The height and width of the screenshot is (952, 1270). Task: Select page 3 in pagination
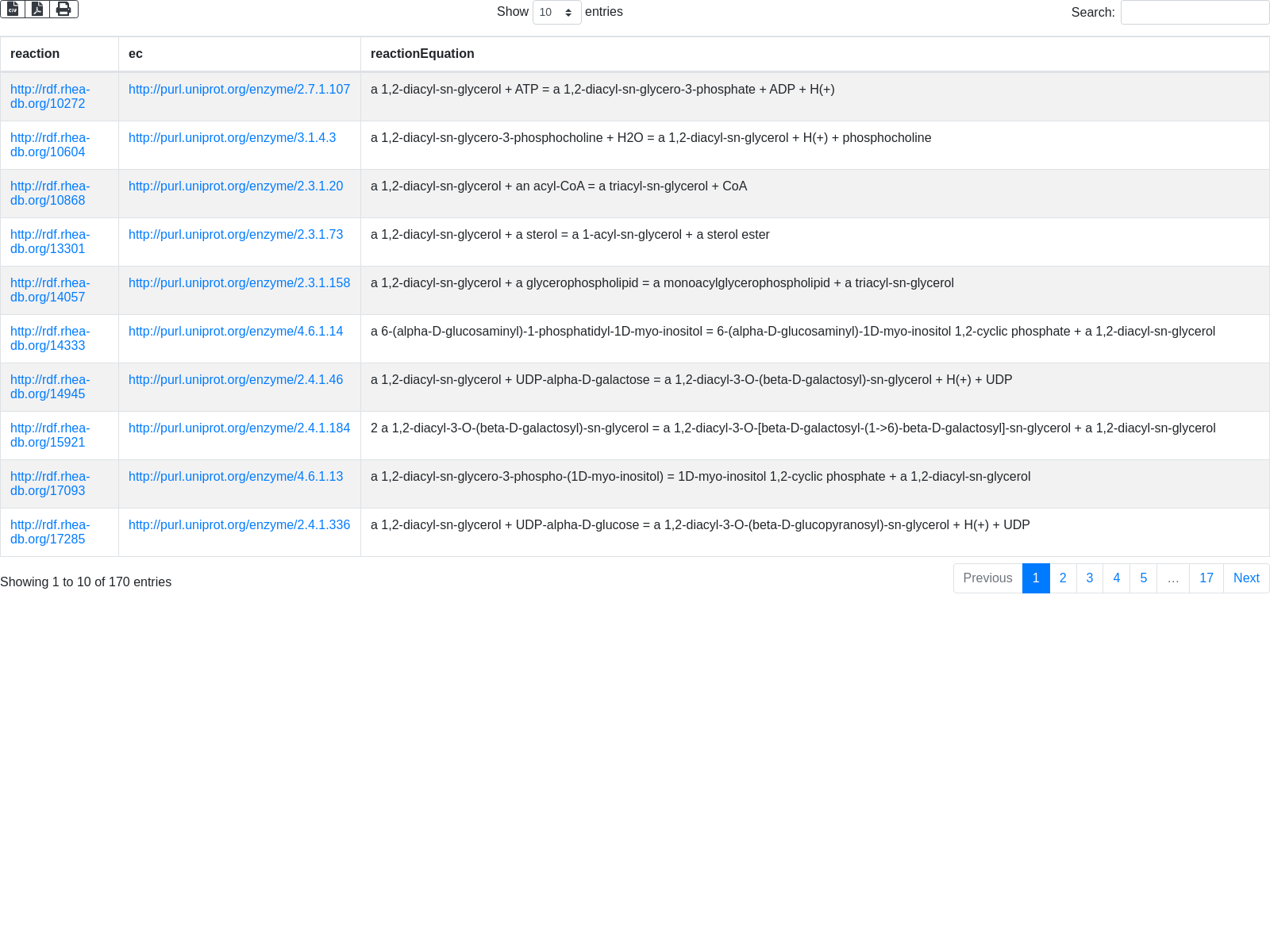pos(1089,578)
